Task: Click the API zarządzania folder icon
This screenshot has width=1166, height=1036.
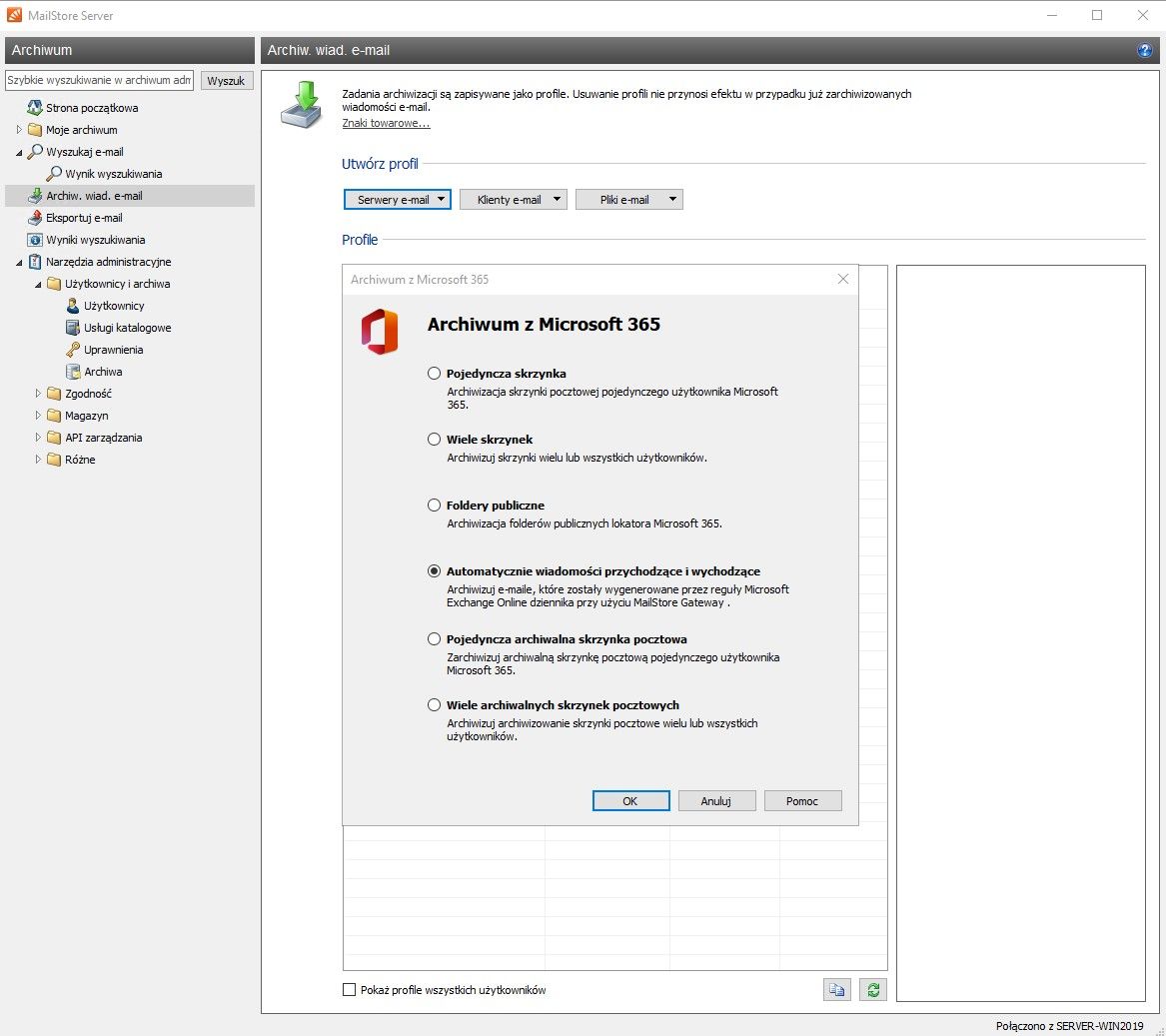Action: tap(54, 438)
